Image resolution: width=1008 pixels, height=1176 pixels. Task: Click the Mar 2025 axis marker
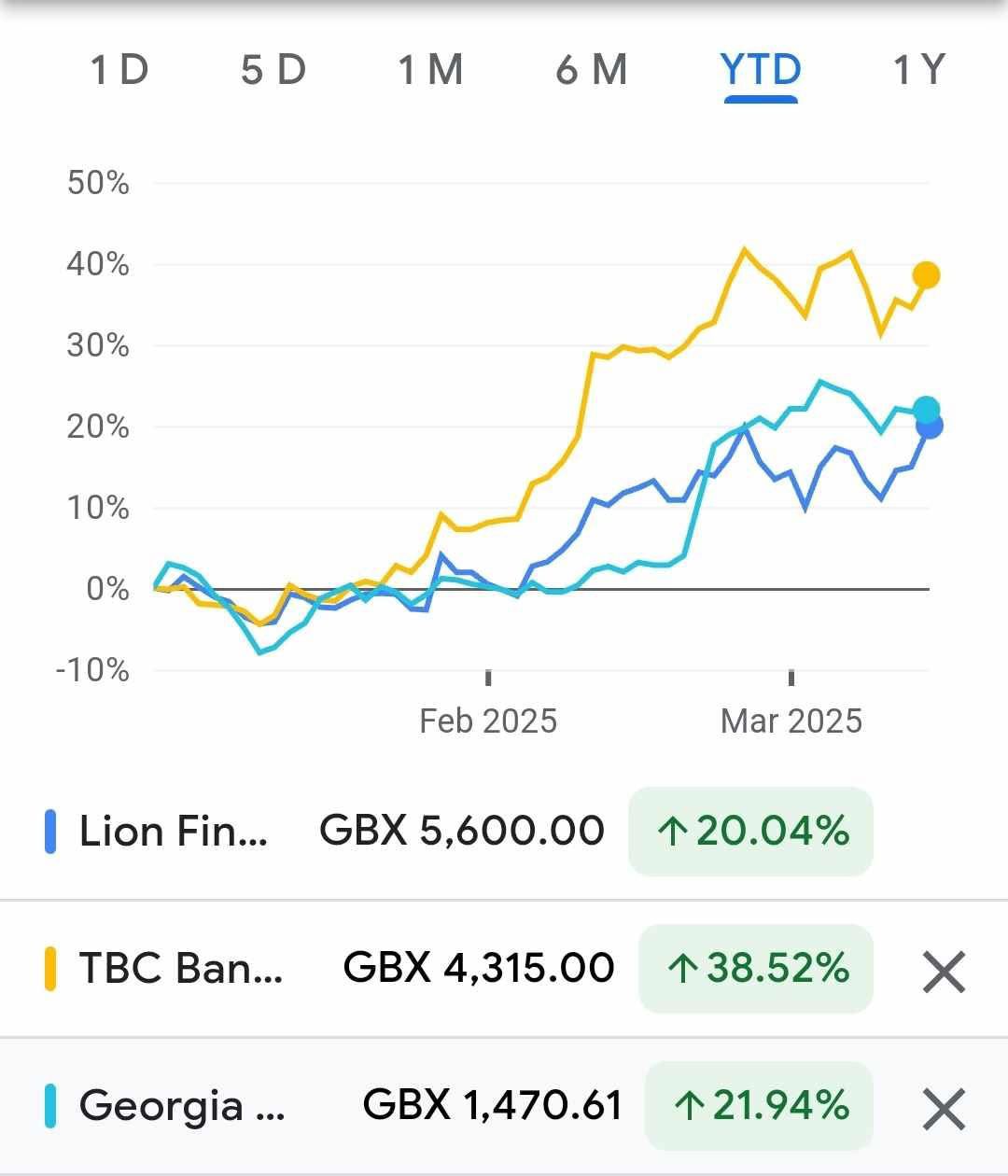[791, 721]
